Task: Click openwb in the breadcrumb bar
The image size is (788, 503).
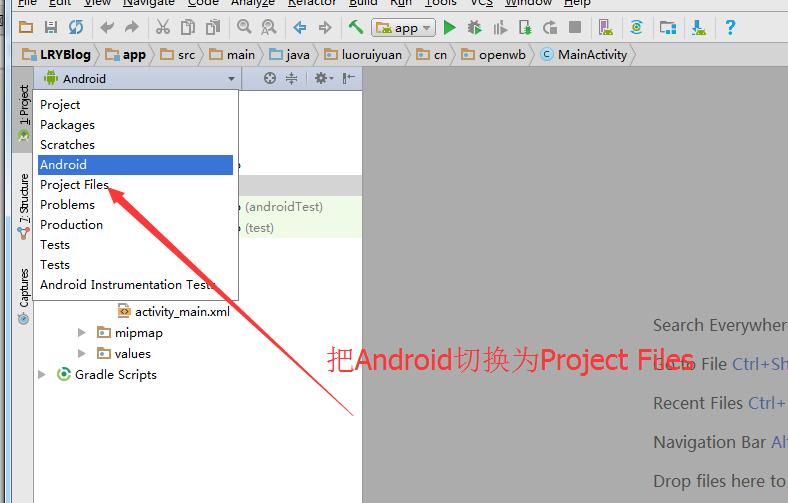Action: [x=494, y=55]
